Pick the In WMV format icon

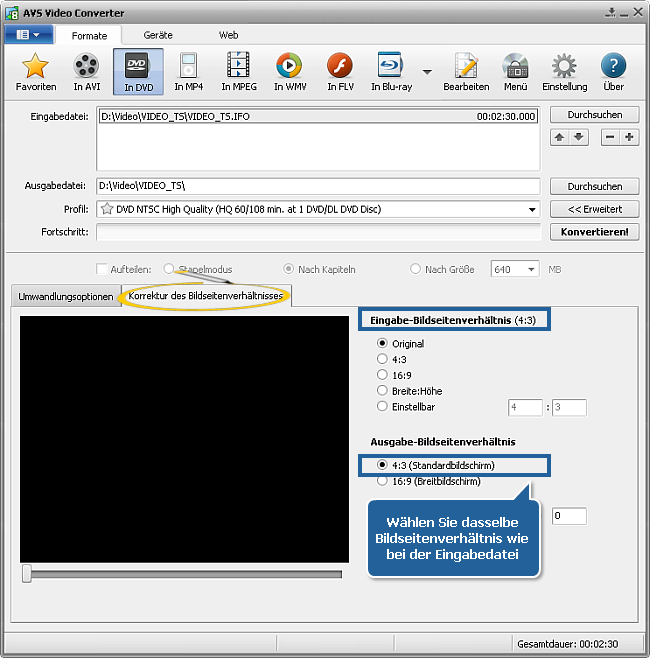click(290, 72)
